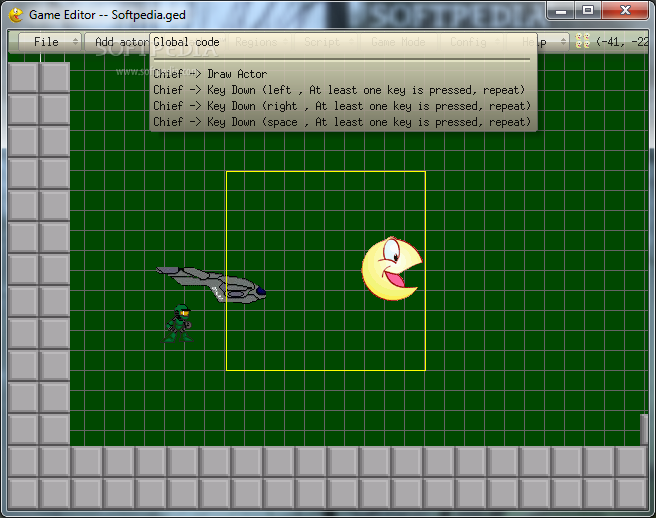Choose Chief Key Down (space) script

[x=342, y=122]
